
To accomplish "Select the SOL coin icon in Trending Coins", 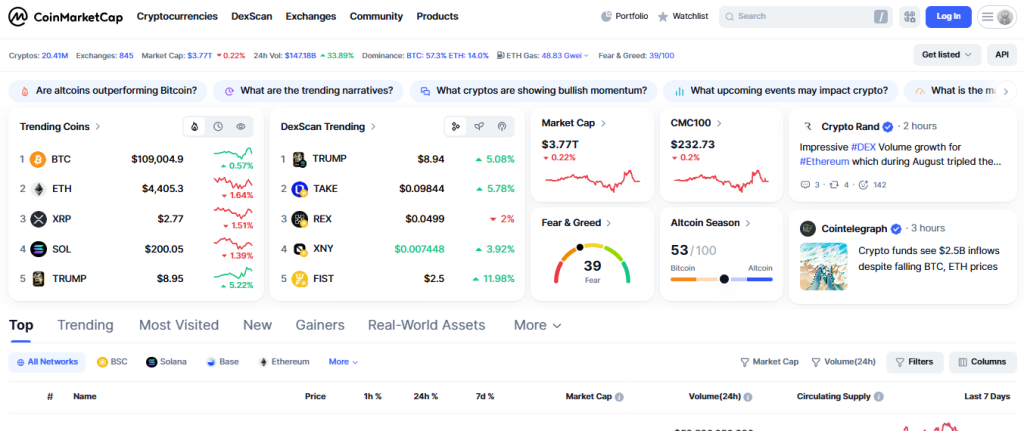I will [x=39, y=249].
